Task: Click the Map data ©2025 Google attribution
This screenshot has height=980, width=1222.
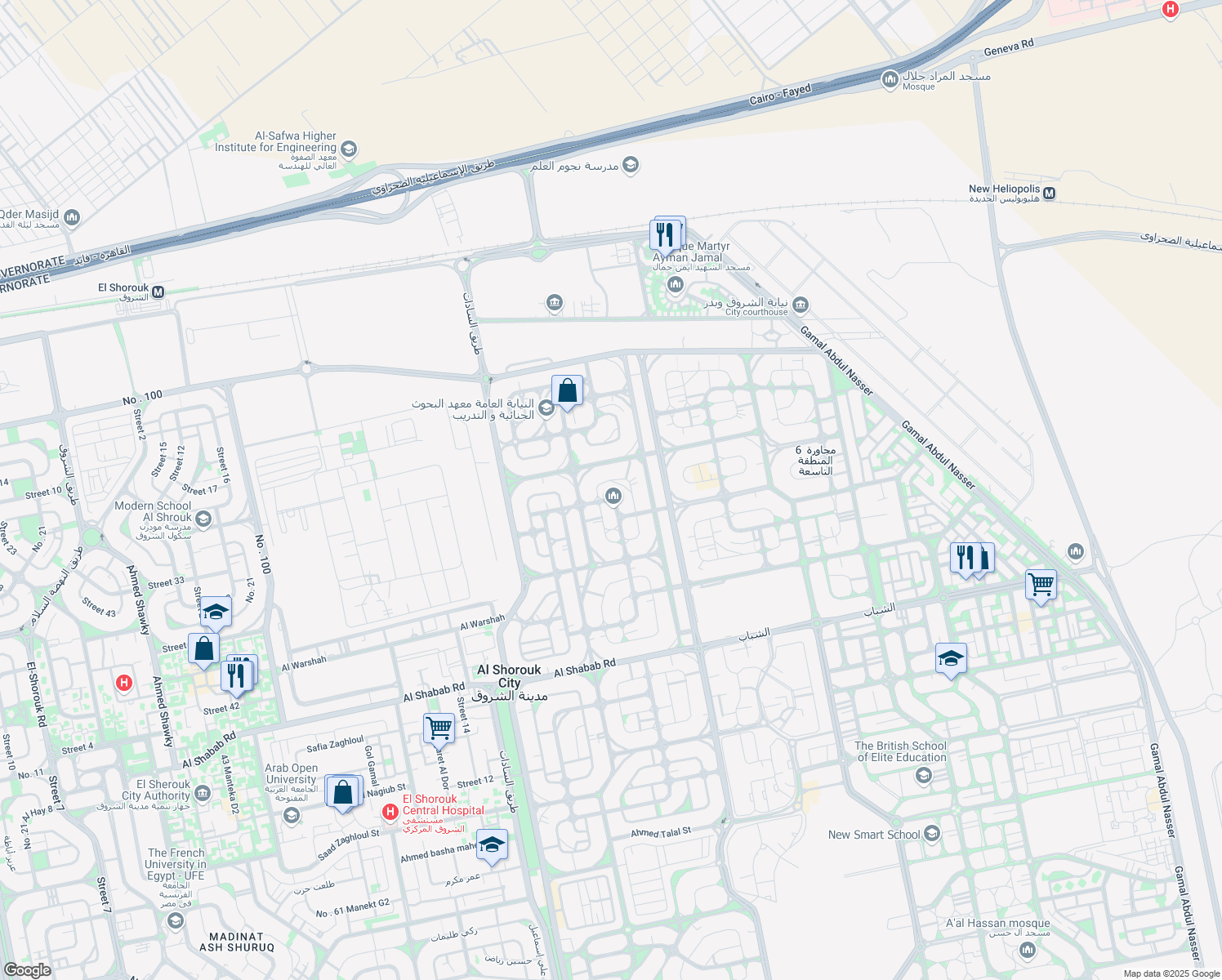Action: (1171, 973)
